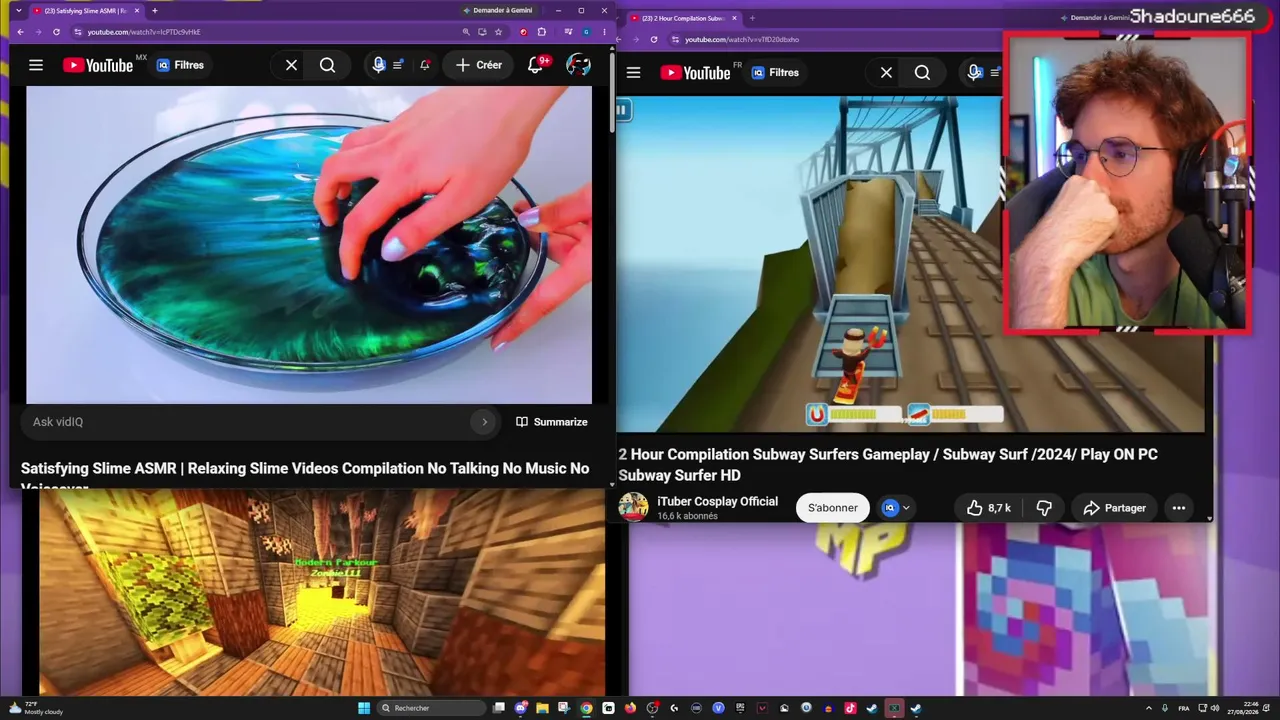
Task: Reload the Subway Surfers page
Action: pos(654,40)
